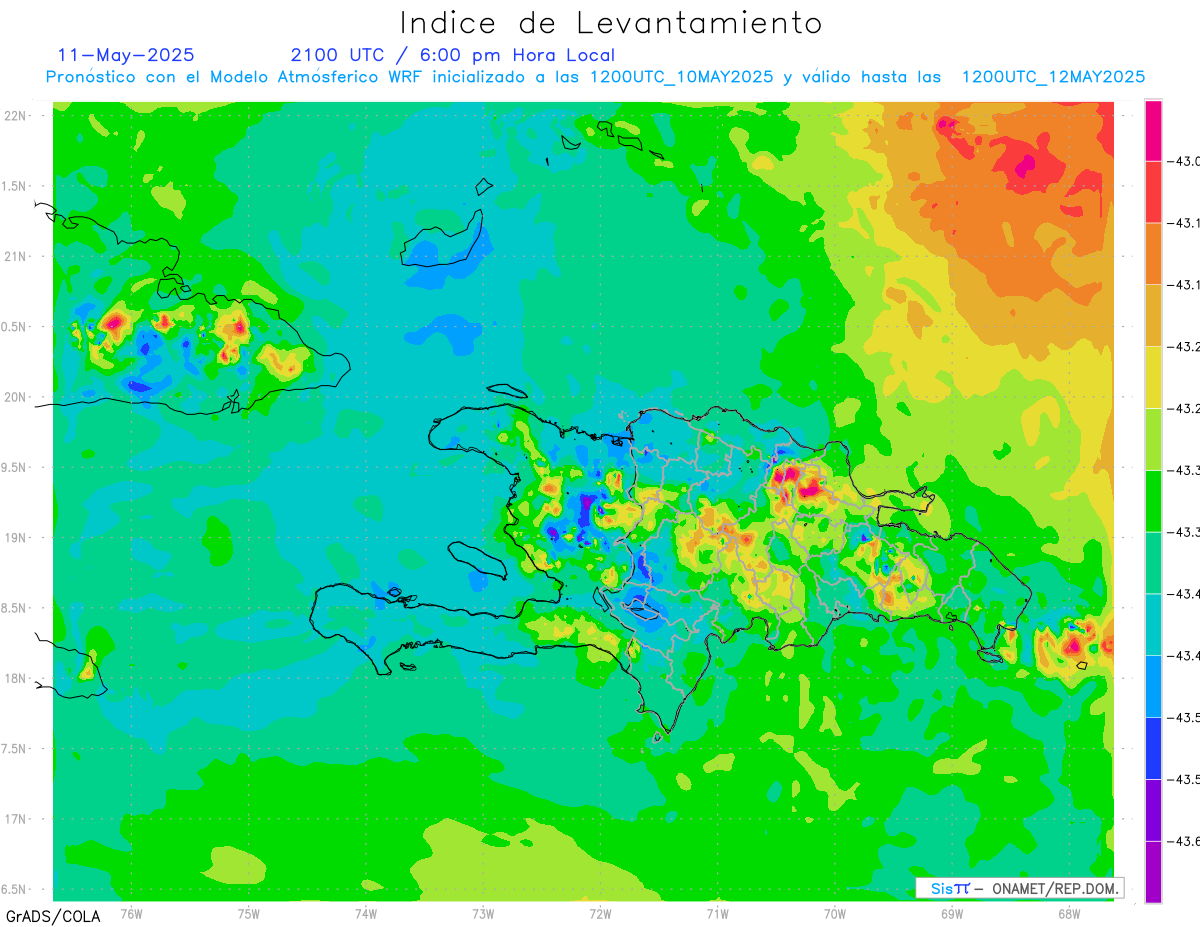Click the '1200UTC_10MAY2025' initialization time
1200x927 pixels.
(681, 77)
